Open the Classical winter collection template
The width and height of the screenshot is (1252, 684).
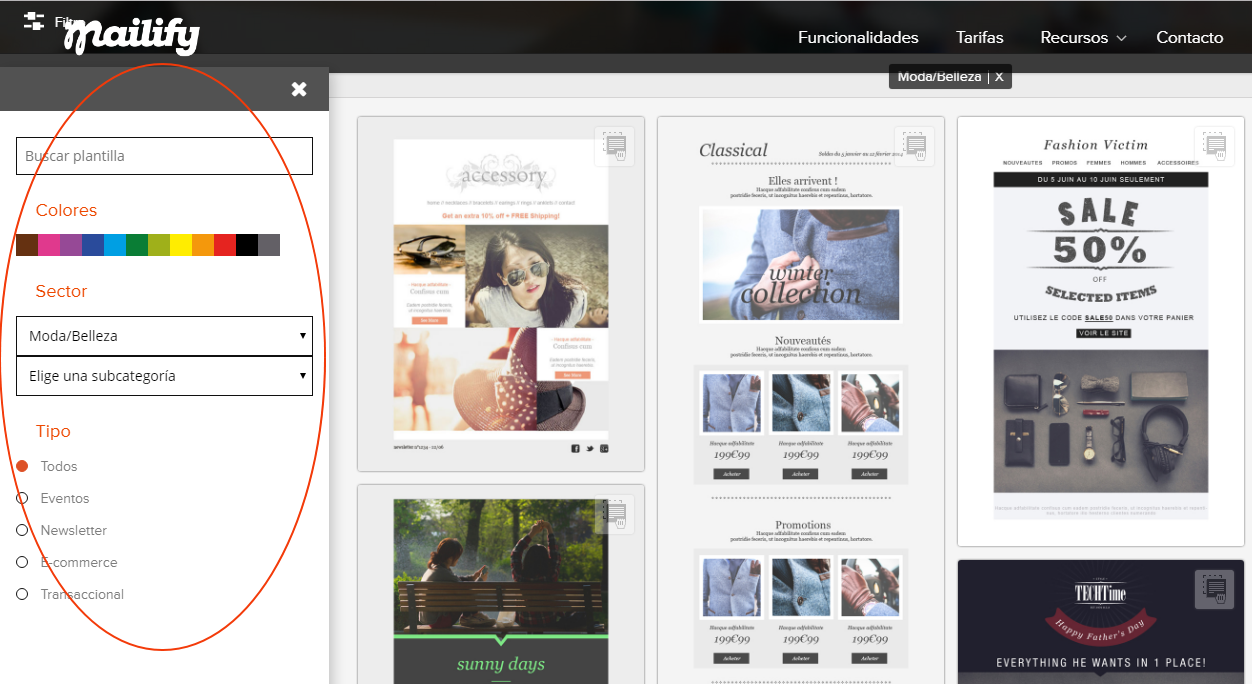pyautogui.click(x=801, y=400)
